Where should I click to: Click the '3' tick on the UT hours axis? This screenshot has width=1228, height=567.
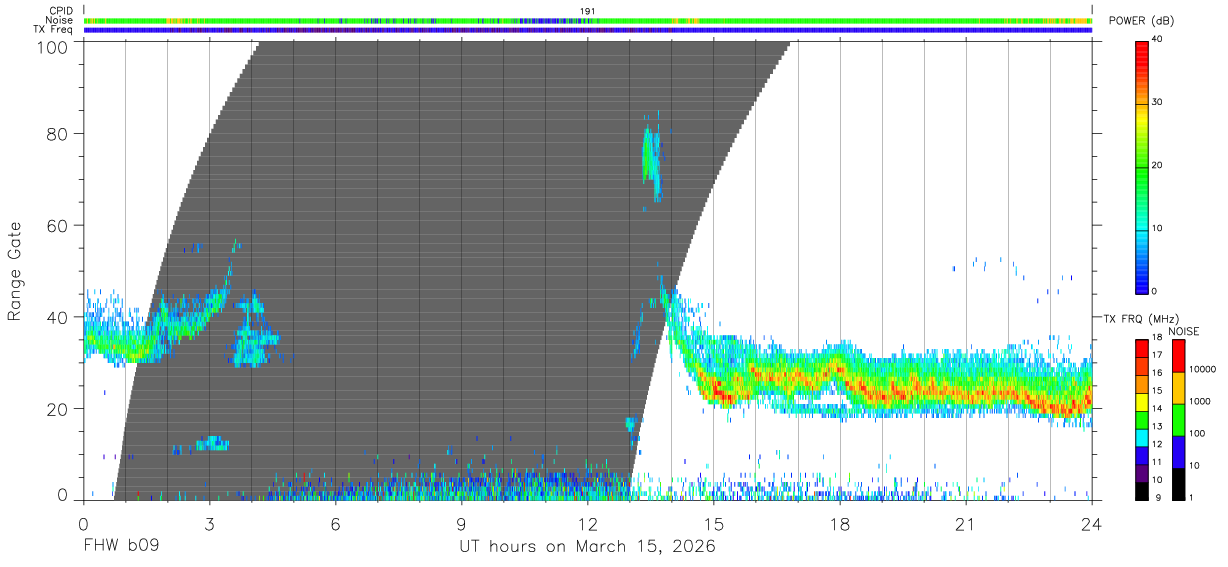point(210,524)
